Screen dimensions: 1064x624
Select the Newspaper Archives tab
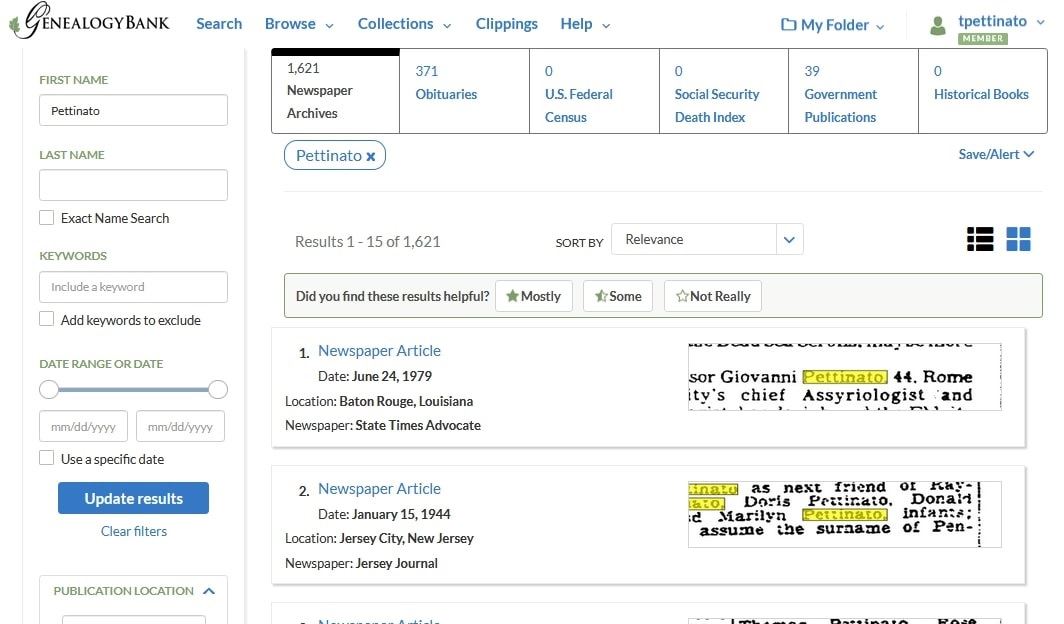[335, 91]
